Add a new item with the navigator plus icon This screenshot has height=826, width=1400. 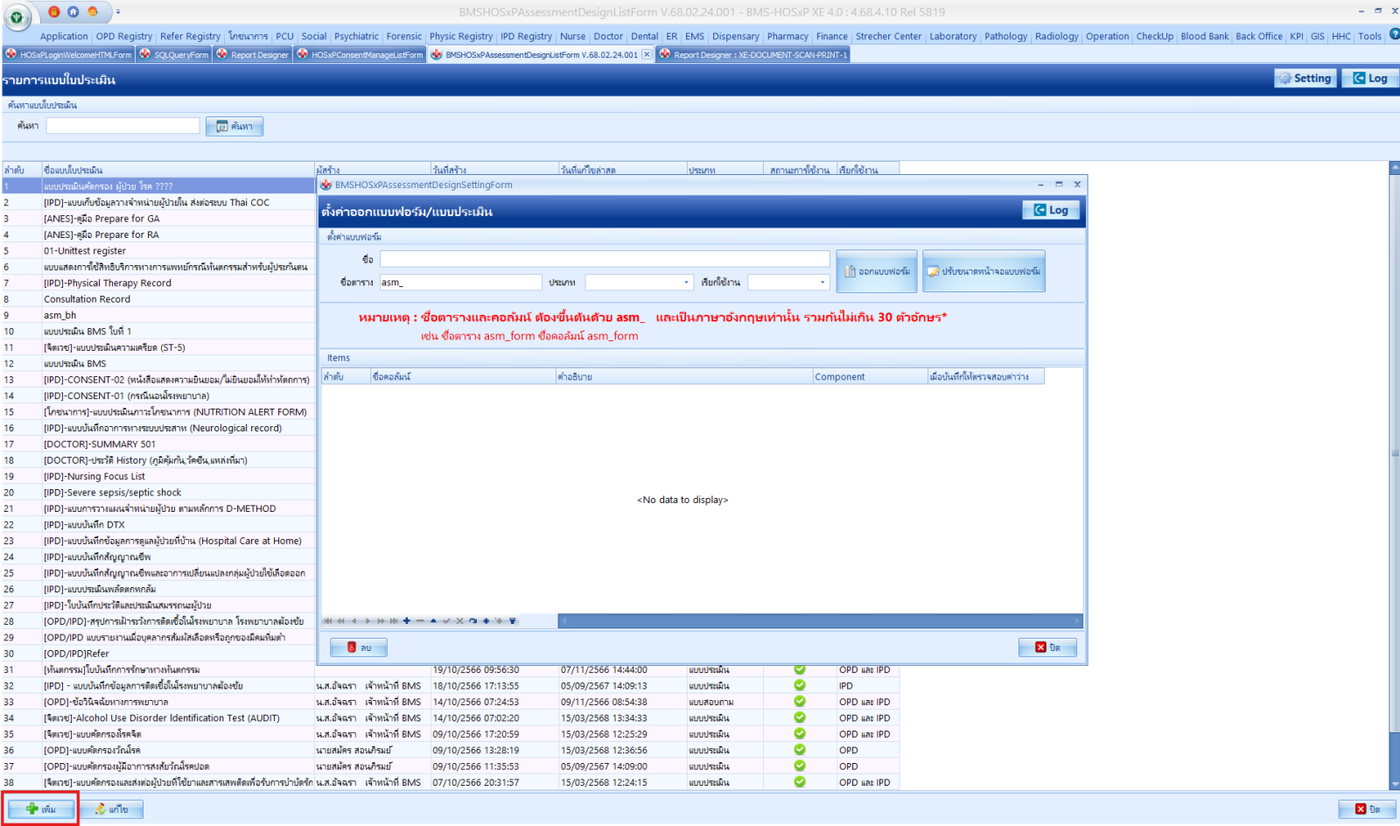click(407, 621)
